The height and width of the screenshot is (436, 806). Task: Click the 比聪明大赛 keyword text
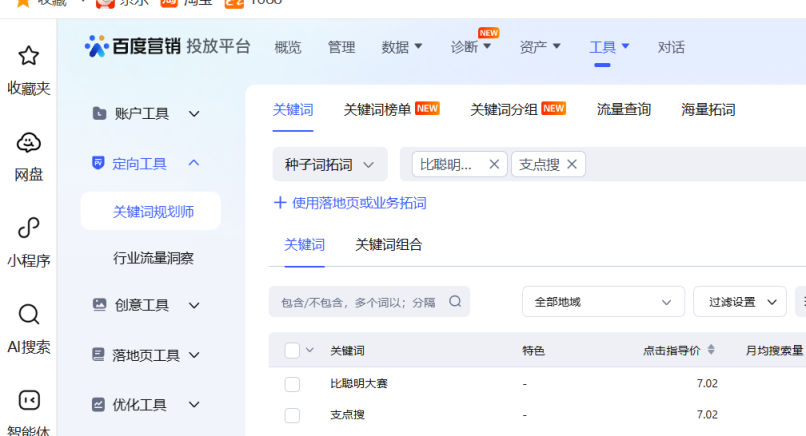tap(359, 384)
